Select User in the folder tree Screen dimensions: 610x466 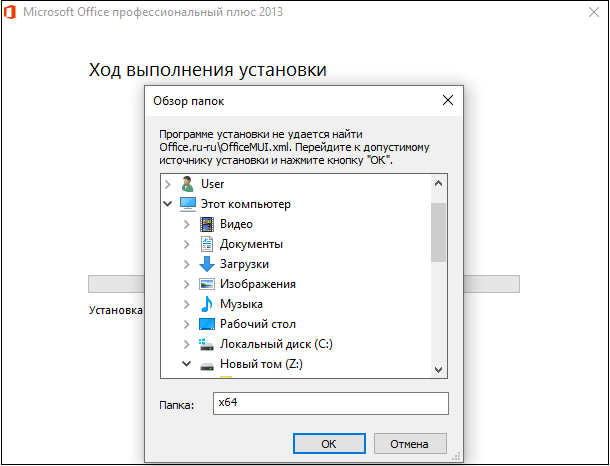212,184
